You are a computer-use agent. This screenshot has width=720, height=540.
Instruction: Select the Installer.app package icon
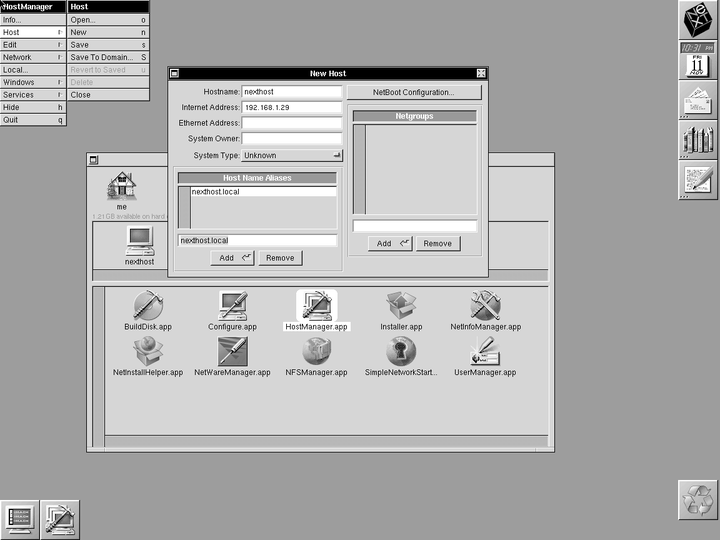(x=401, y=305)
